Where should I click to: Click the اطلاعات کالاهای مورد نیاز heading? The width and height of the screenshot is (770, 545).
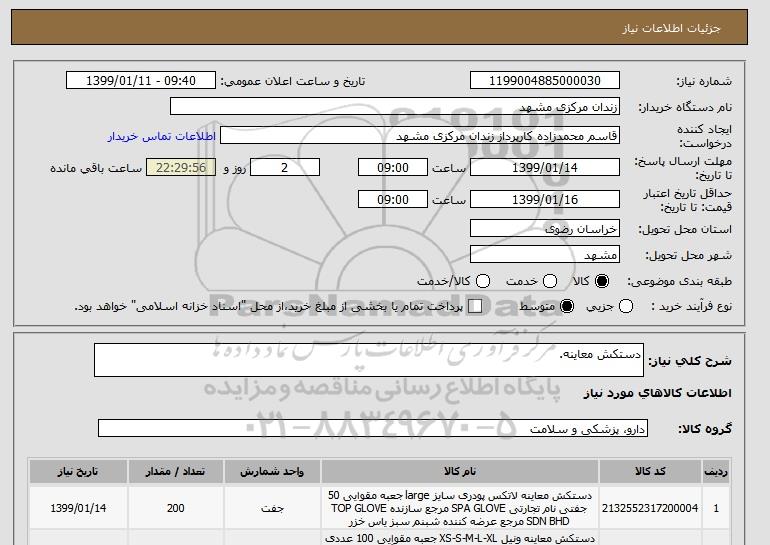[x=658, y=393]
